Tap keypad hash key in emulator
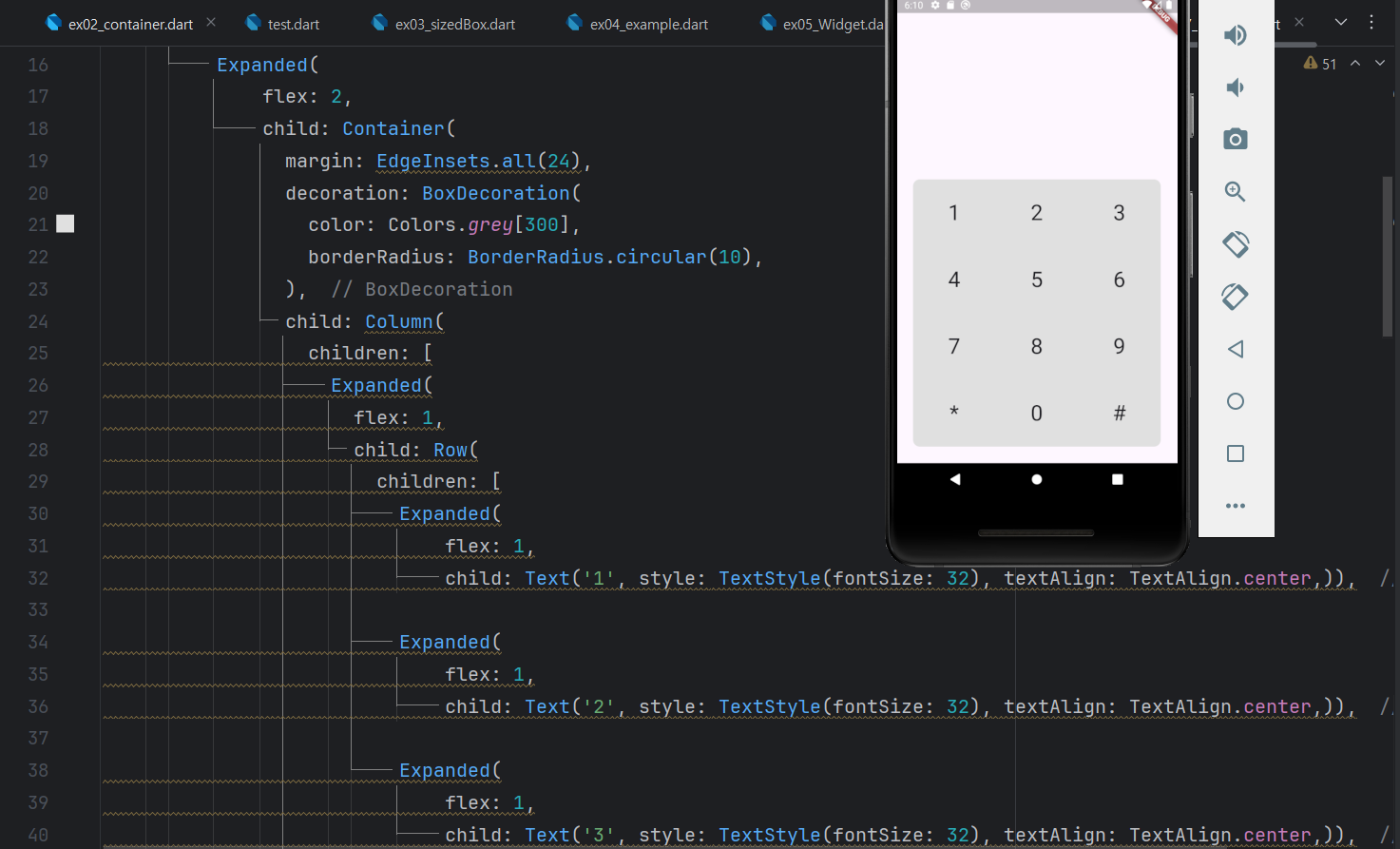Screen dimensions: 1400x849 point(1120,413)
